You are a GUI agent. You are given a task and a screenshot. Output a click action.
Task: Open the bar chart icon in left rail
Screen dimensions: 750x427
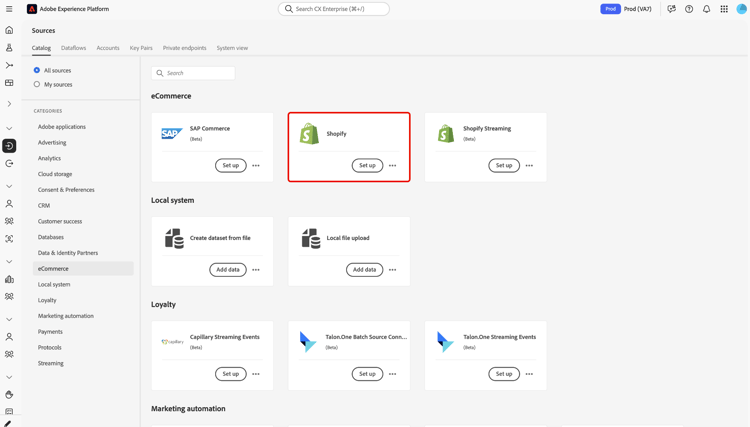tap(9, 279)
